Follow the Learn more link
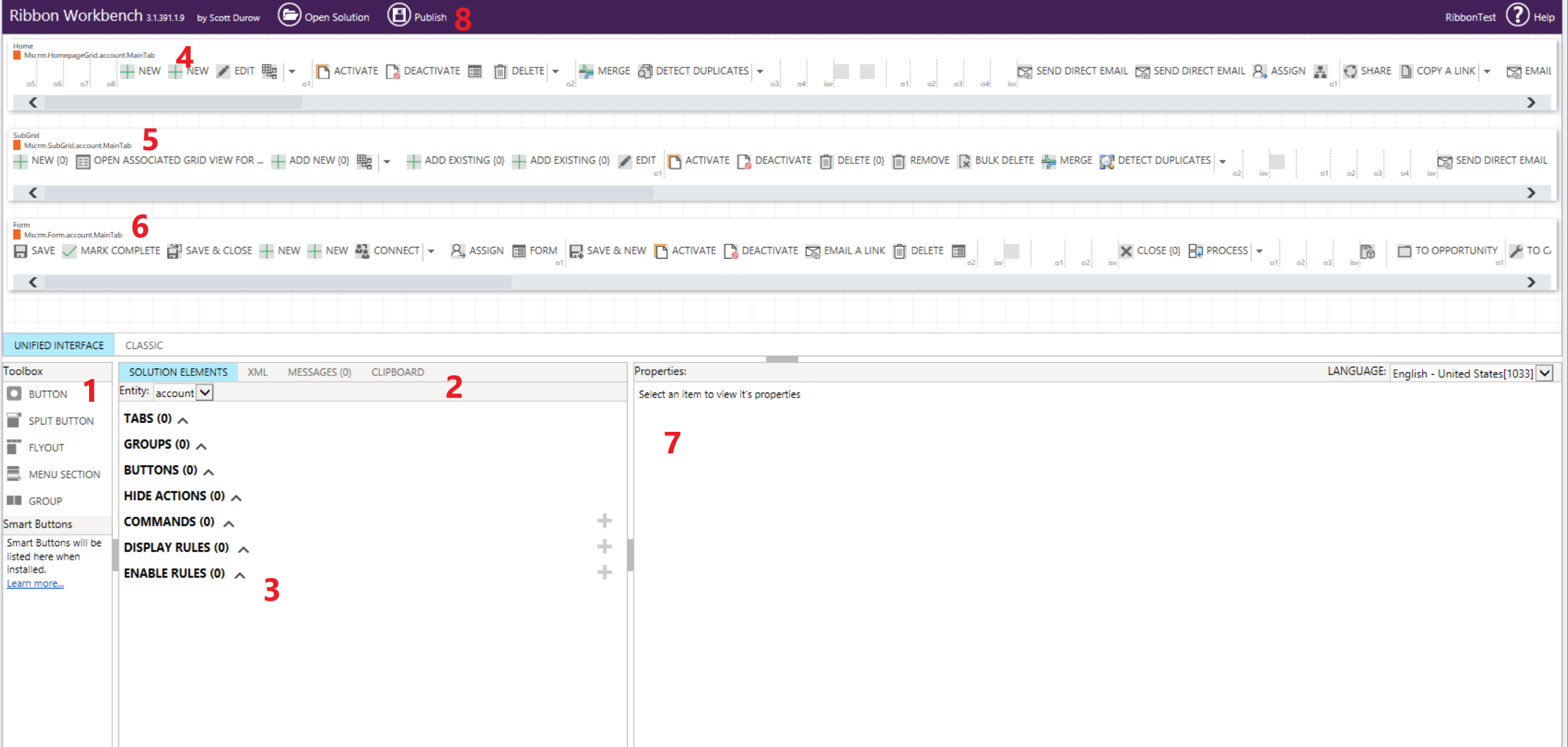 click(35, 583)
